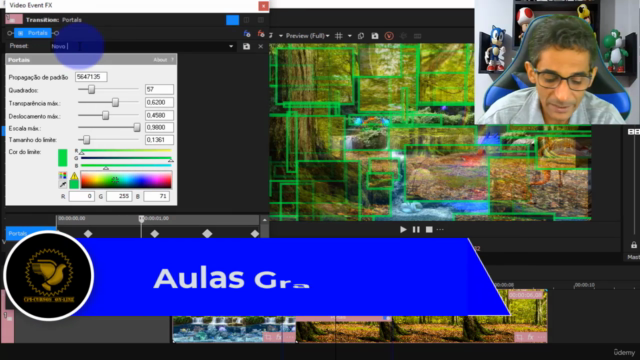
Task: Toggle the preview overlays grid icon
Action: pyautogui.click(x=338, y=36)
